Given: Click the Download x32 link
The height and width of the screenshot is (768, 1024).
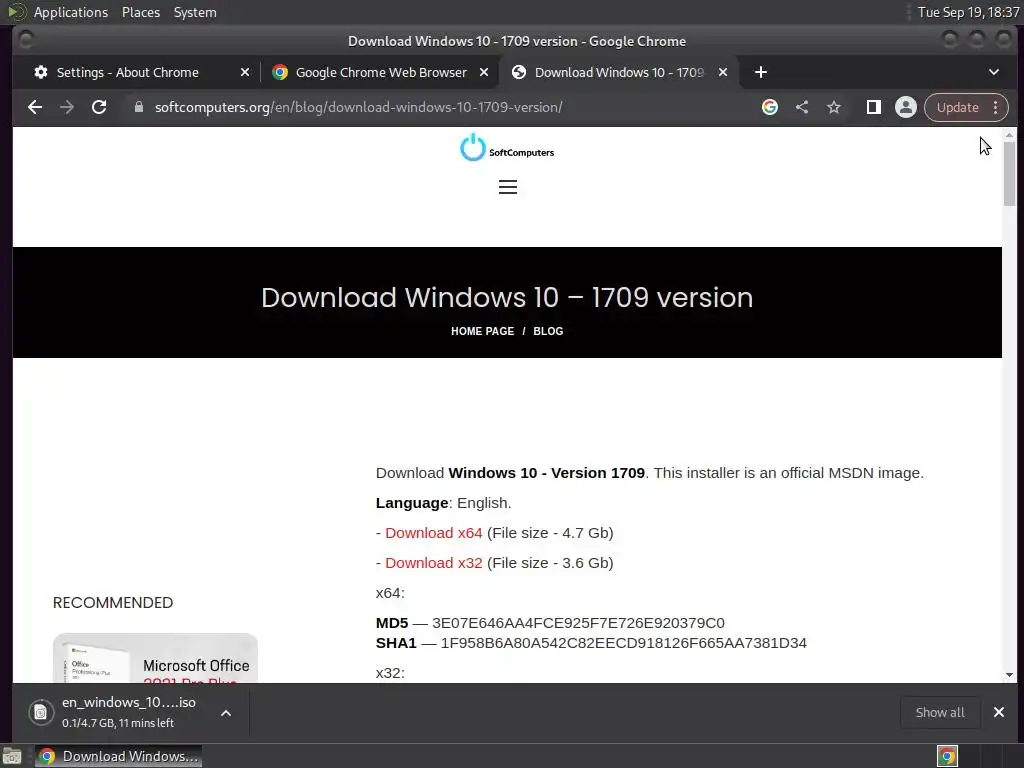Looking at the screenshot, I should 434,563.
